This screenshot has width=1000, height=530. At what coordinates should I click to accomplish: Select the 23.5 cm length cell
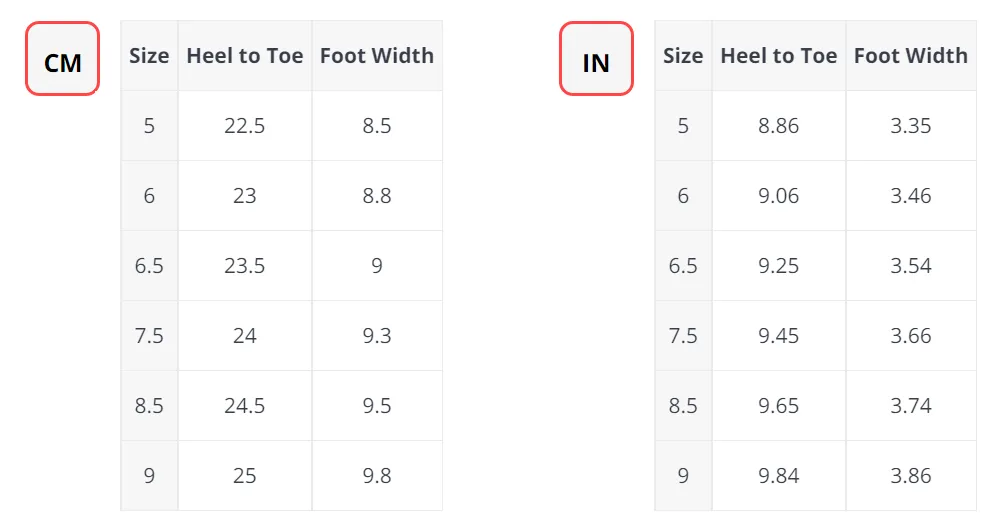[x=245, y=265]
